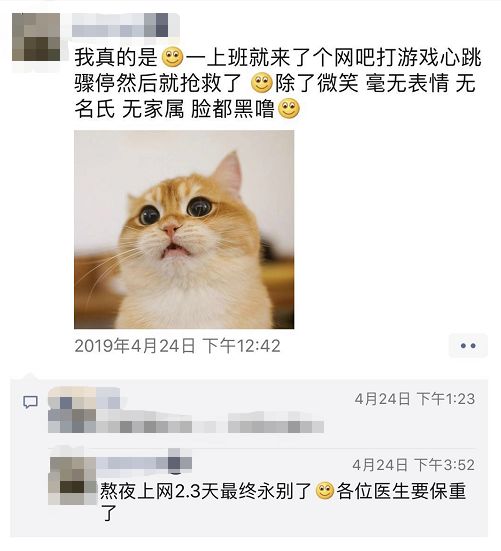The height and width of the screenshot is (551, 501).
Task: Tap the first blurred comment text
Action: click(186, 422)
